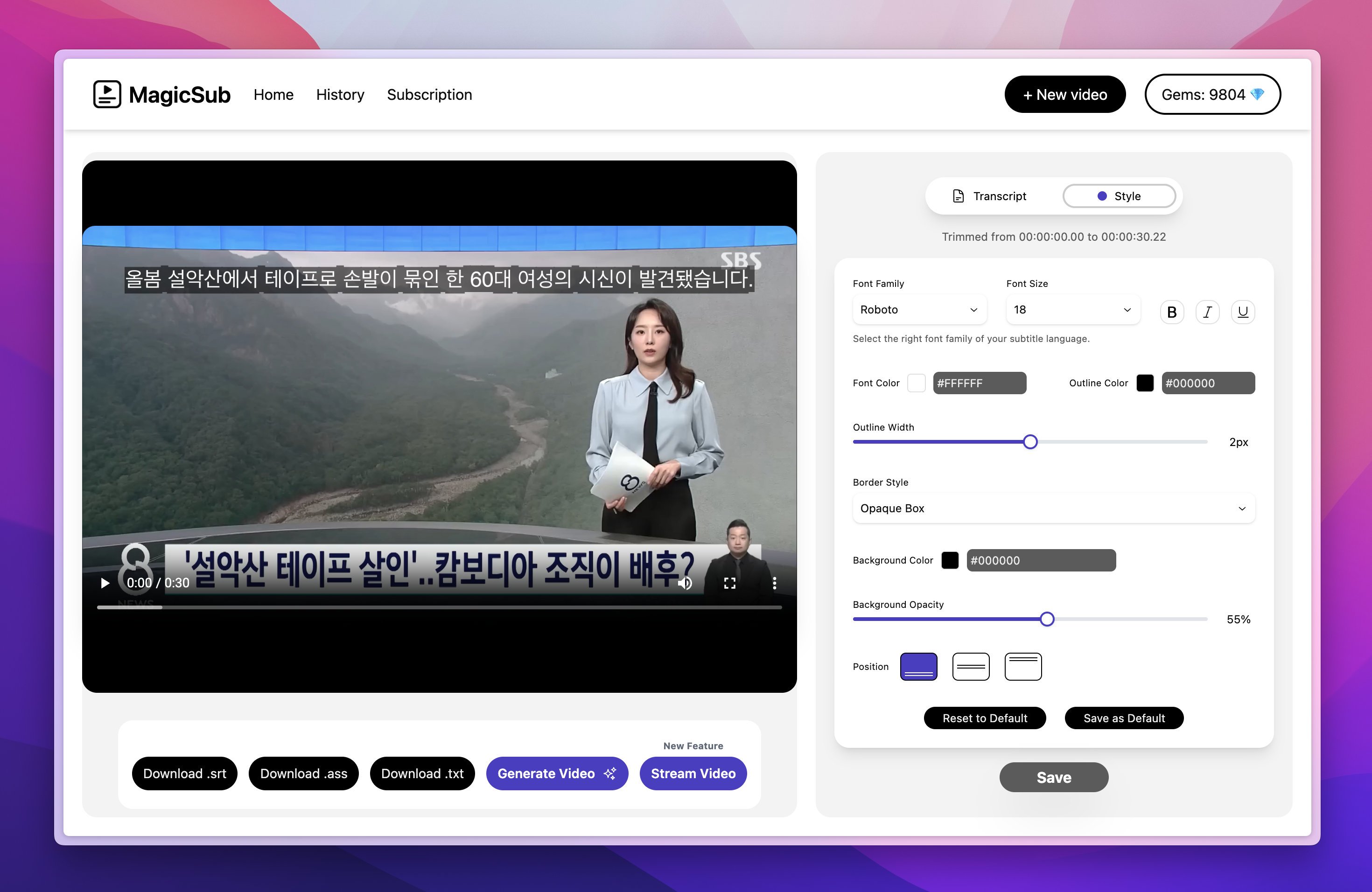Screen dimensions: 1372x892
Task: Switch subtitle position to middle
Action: tap(971, 666)
